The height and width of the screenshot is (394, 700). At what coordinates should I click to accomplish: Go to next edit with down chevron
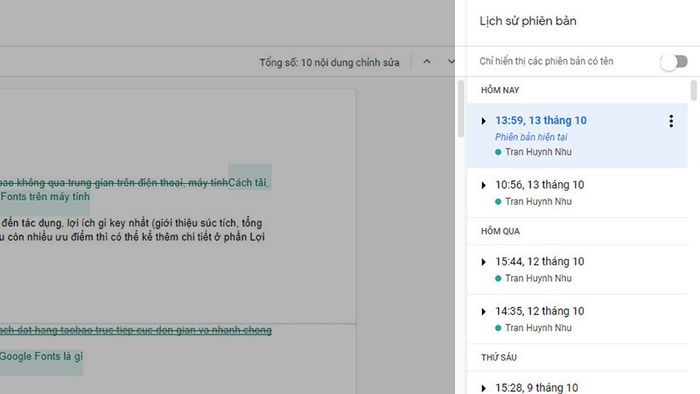(x=451, y=62)
